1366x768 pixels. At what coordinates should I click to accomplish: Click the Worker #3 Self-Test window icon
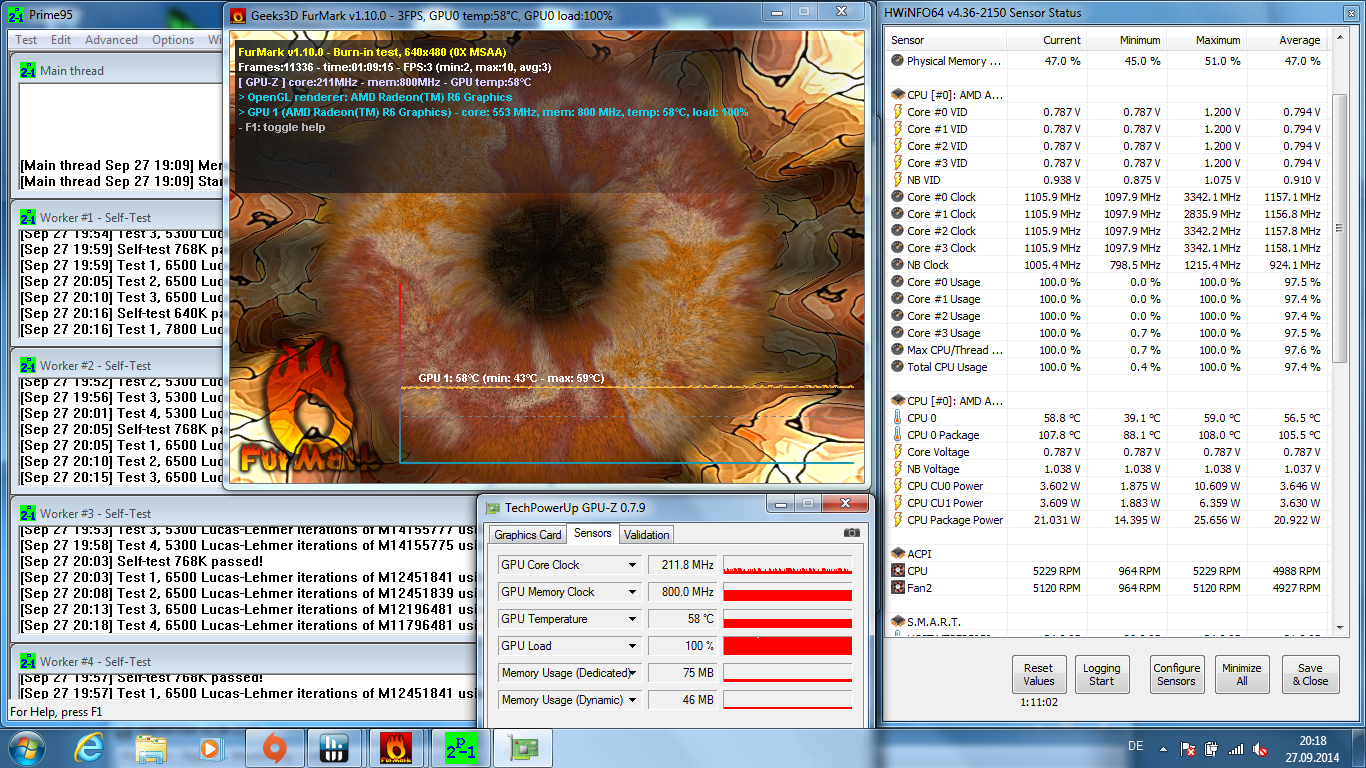coord(28,513)
